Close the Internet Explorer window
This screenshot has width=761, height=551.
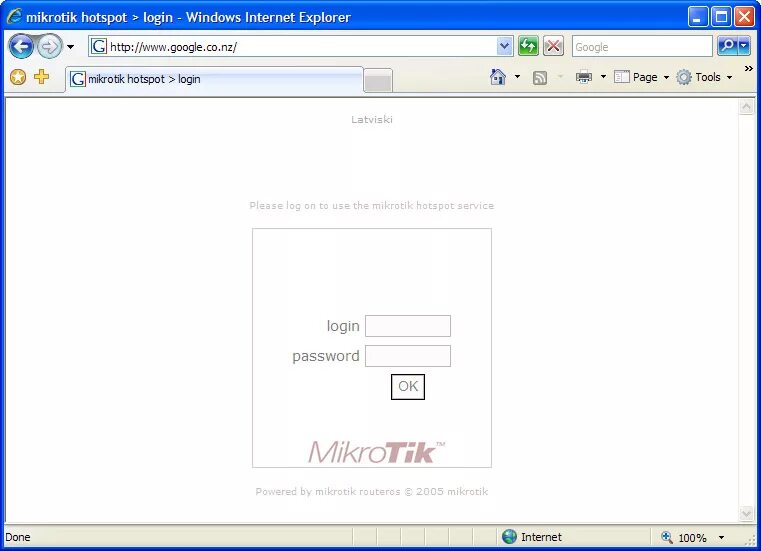click(744, 17)
